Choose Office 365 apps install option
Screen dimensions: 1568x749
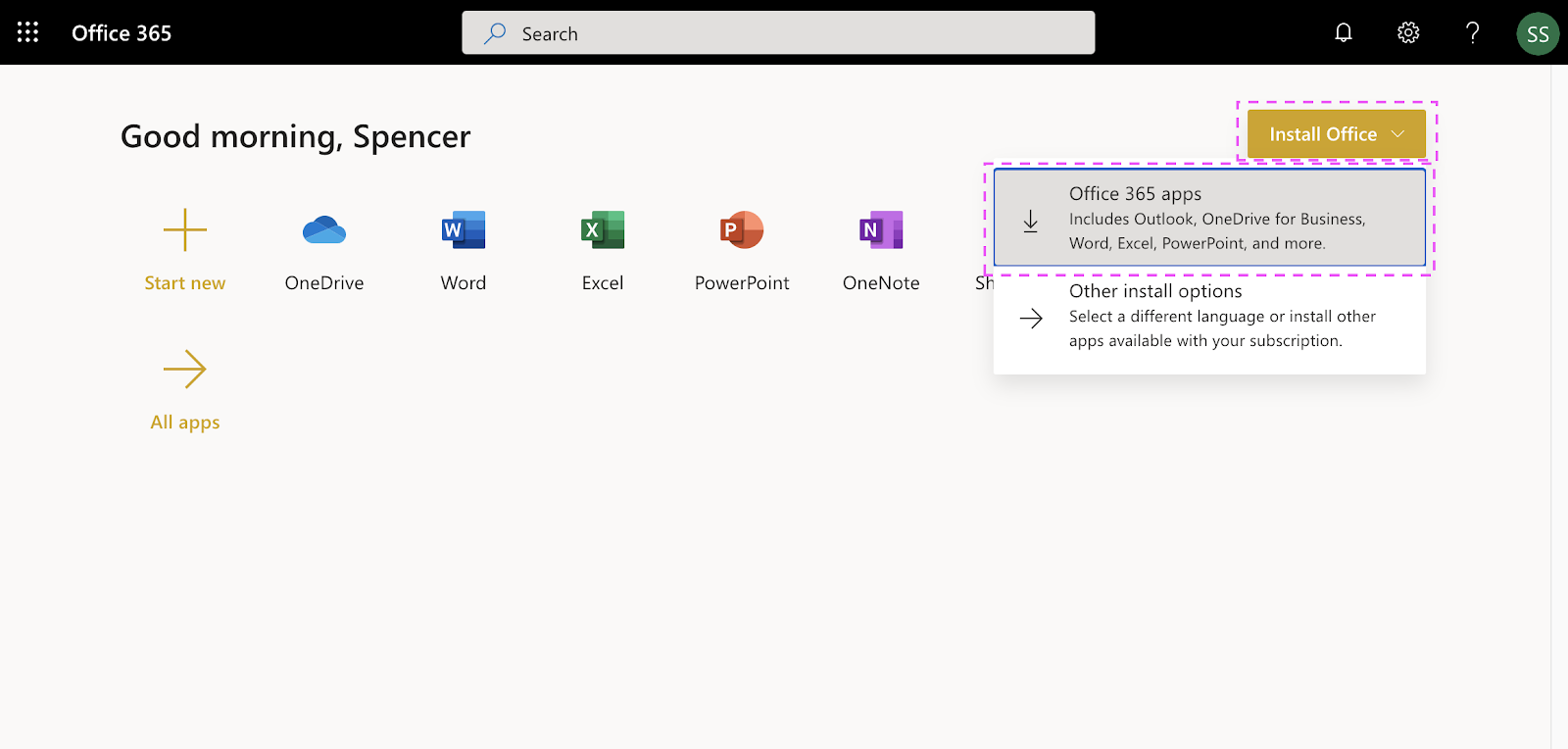tap(1209, 218)
